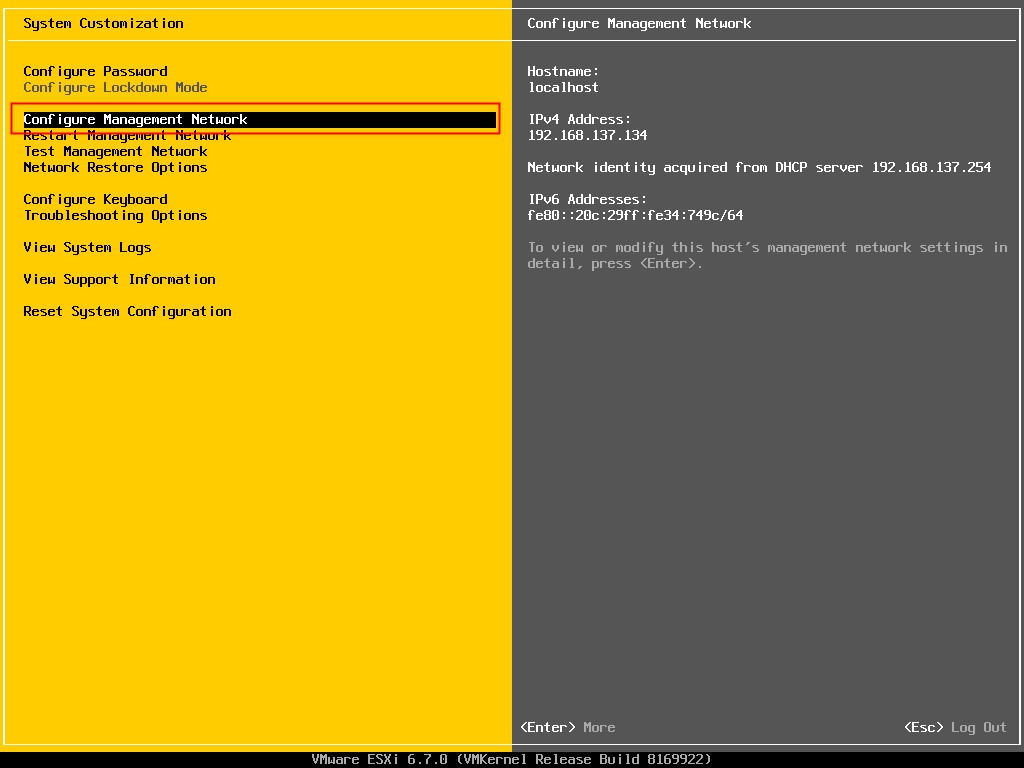Choose Reset System Configuration
The height and width of the screenshot is (768, 1024).
[x=128, y=311]
